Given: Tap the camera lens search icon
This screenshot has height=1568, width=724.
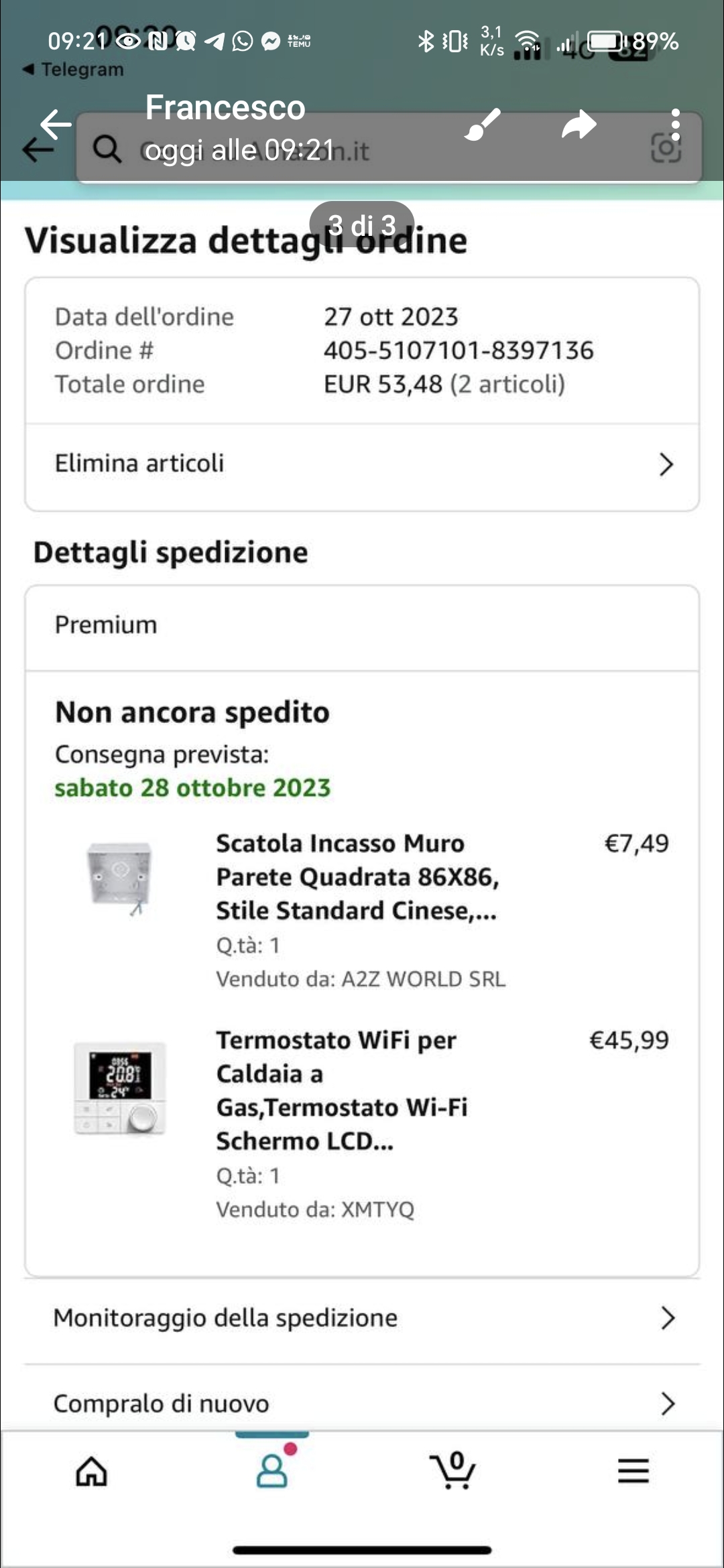Looking at the screenshot, I should click(x=666, y=149).
